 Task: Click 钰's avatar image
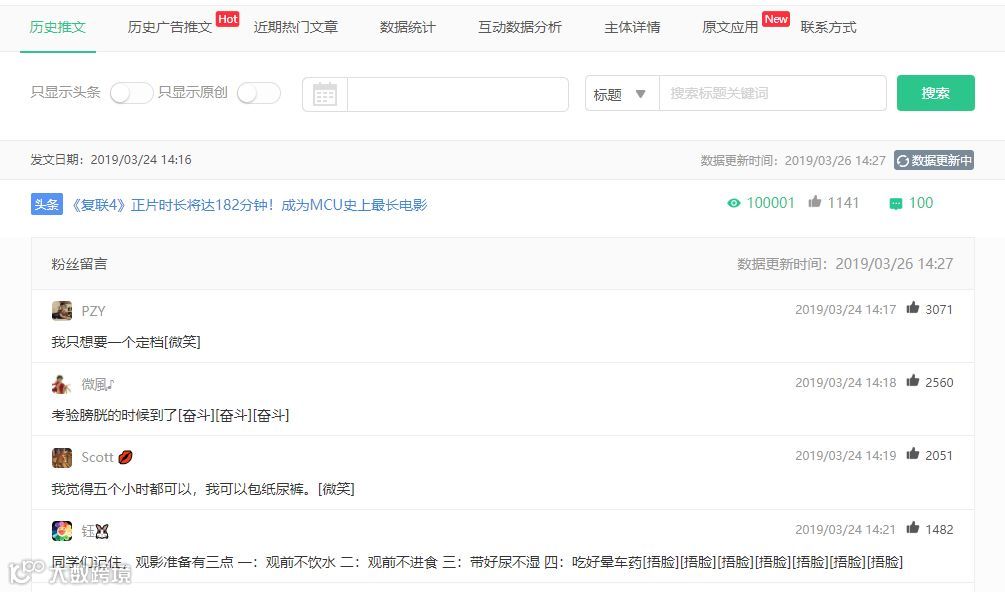(62, 531)
